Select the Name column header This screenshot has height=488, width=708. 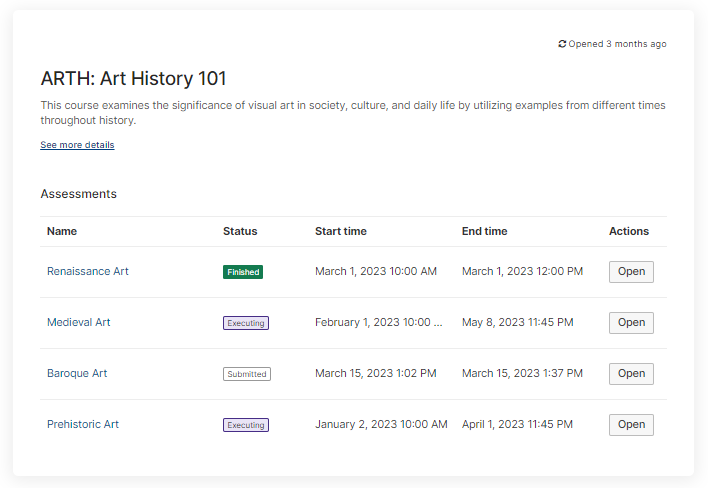[x=62, y=231]
